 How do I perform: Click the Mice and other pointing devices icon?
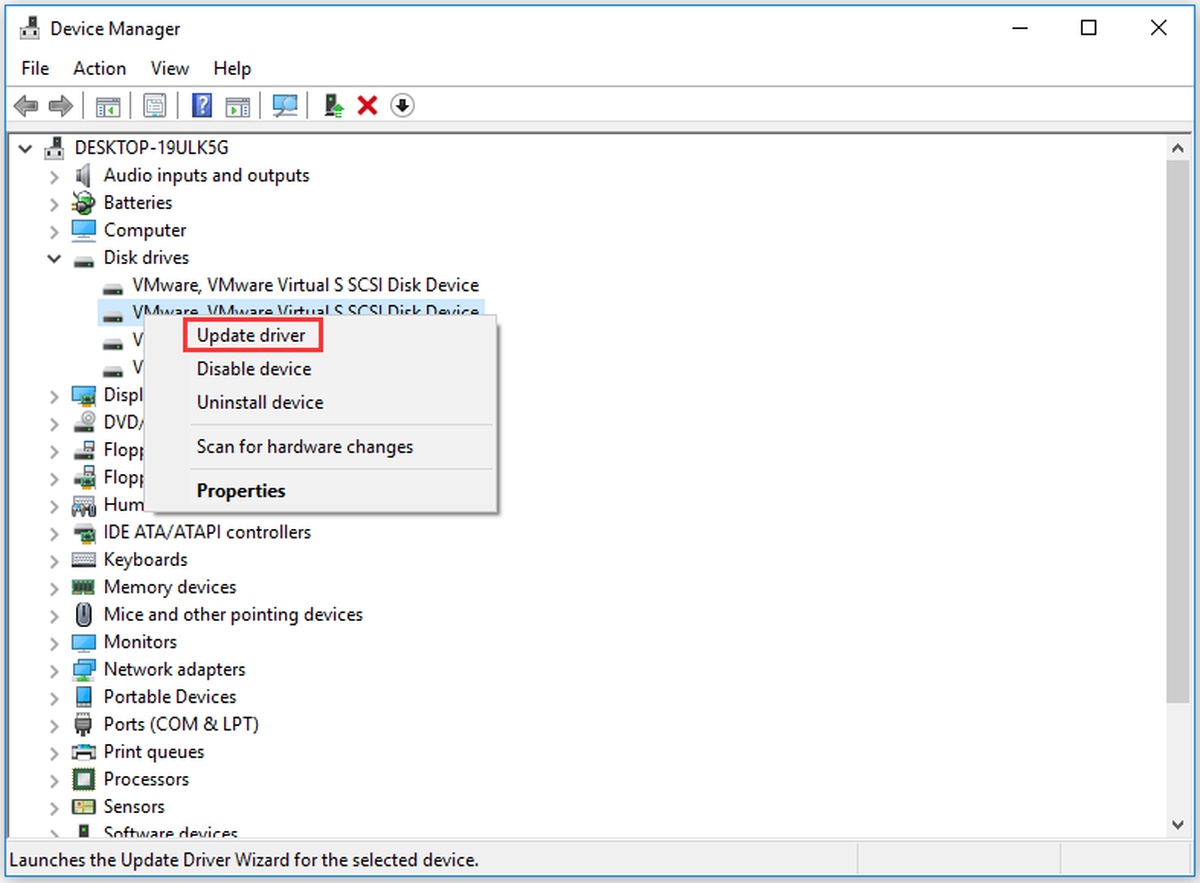84,615
